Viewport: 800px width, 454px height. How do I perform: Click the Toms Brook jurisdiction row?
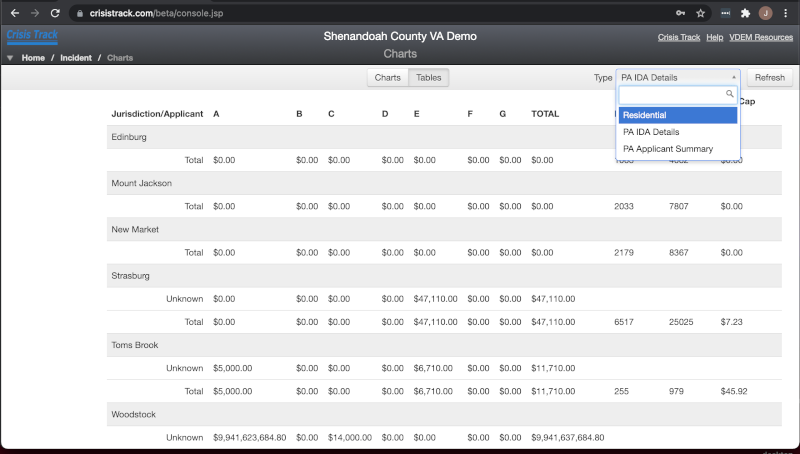pyautogui.click(x=444, y=345)
